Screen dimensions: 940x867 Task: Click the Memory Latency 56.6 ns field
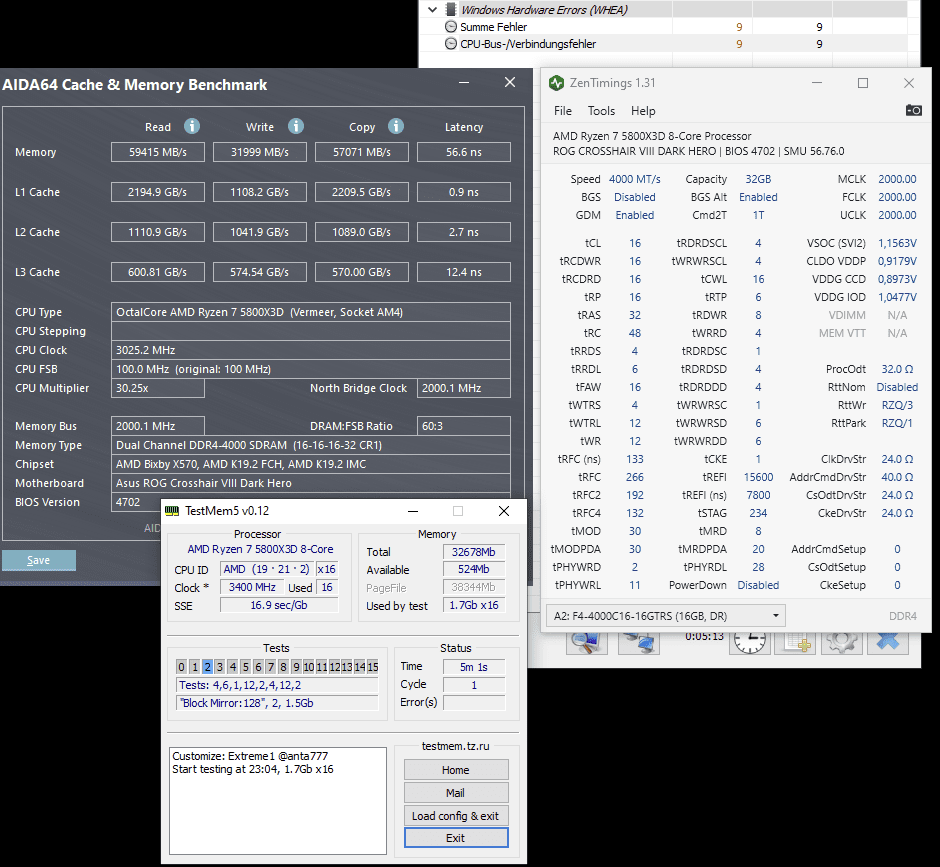pos(464,152)
